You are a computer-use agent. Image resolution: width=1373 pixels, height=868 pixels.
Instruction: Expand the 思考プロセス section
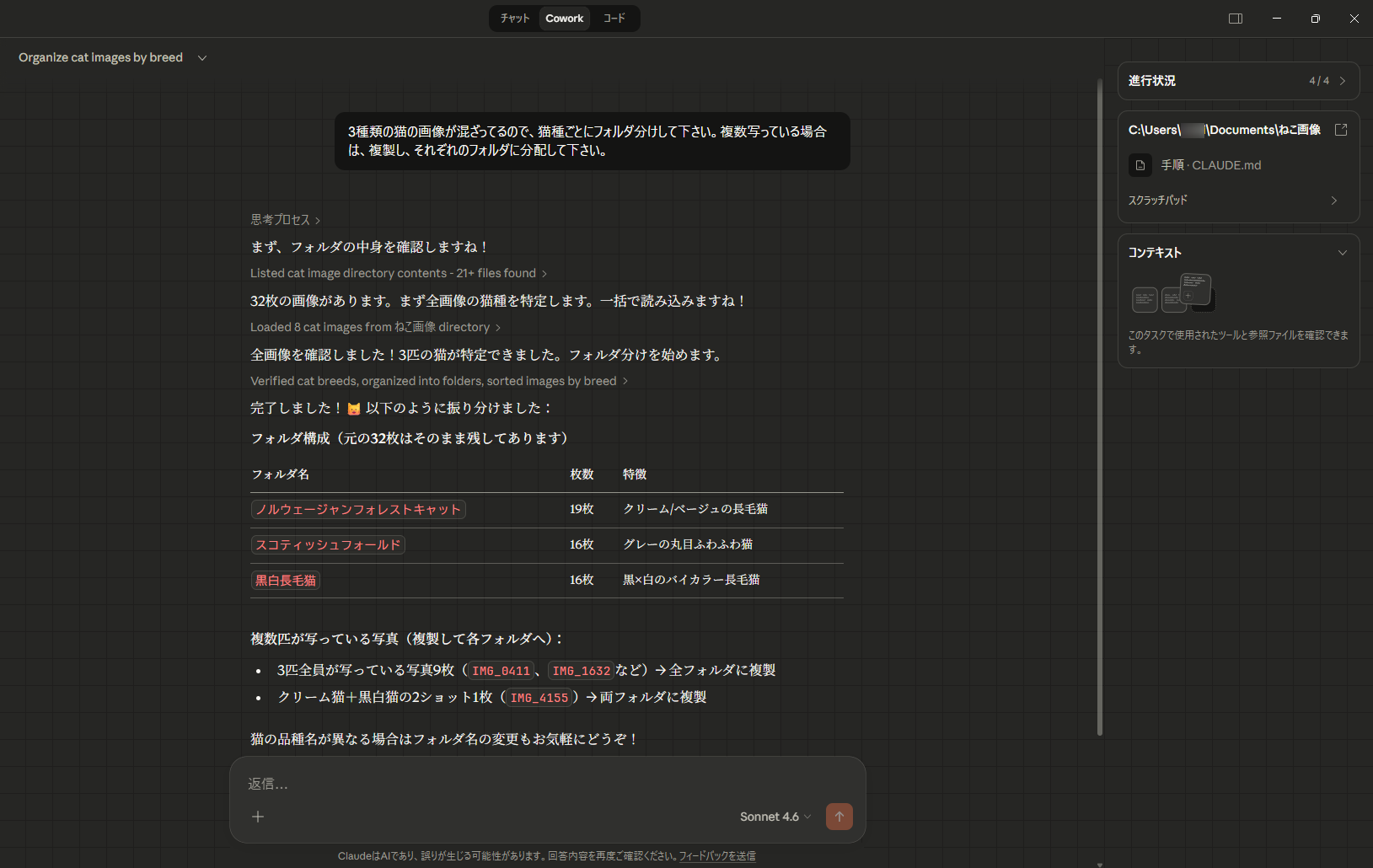click(x=285, y=220)
